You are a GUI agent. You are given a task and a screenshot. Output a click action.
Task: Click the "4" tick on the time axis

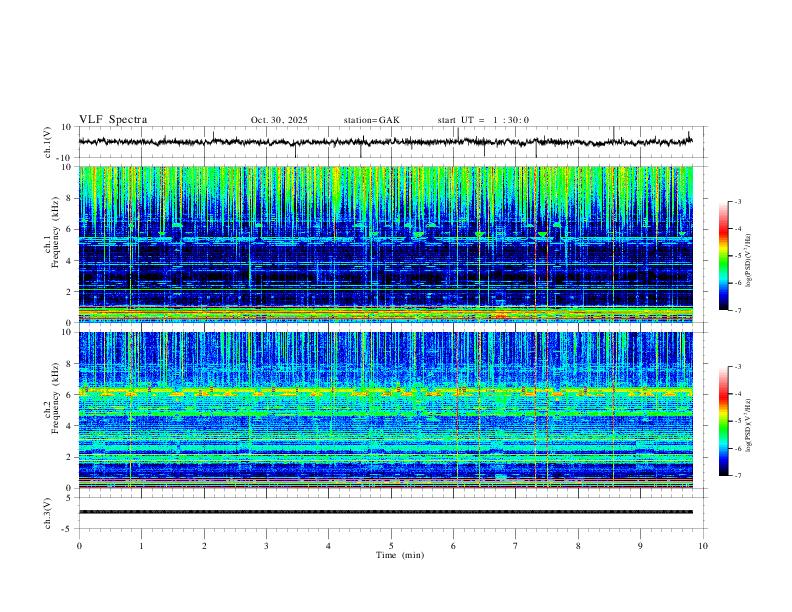(x=329, y=546)
